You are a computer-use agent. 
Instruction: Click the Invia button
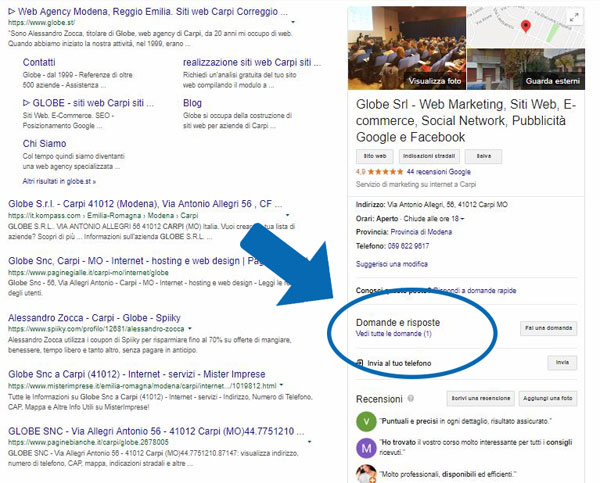tap(562, 362)
